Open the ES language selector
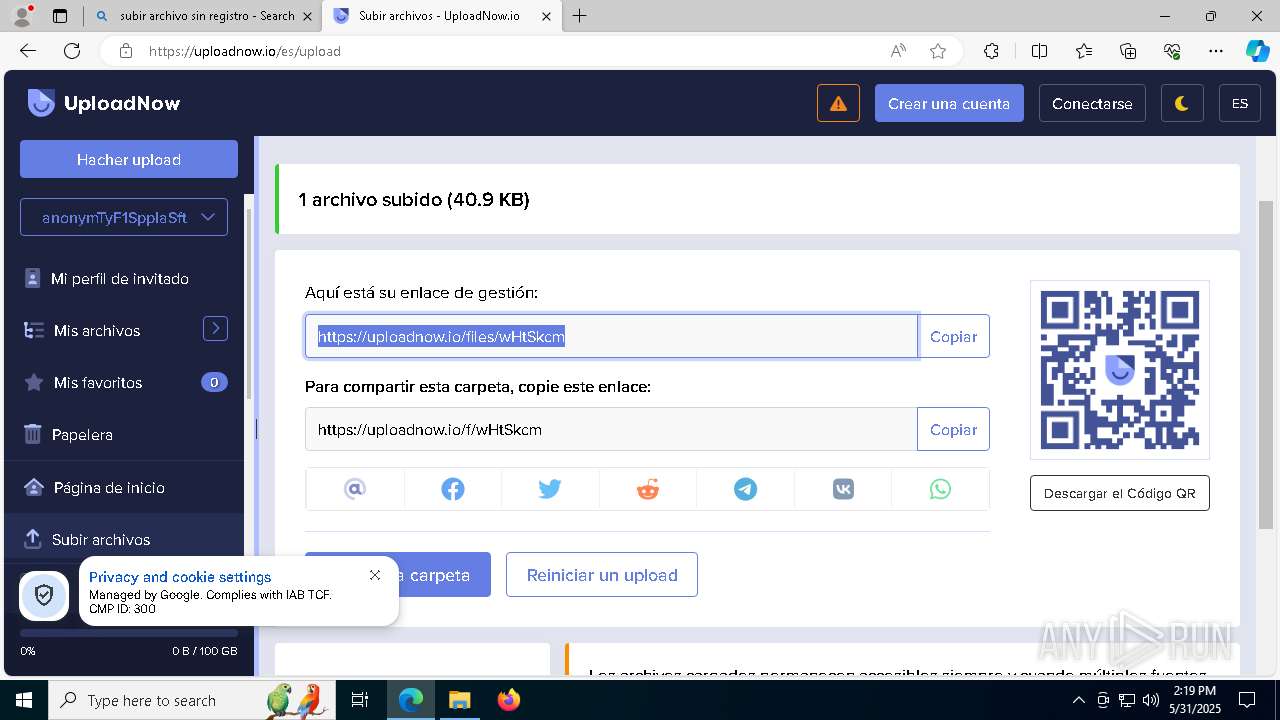The image size is (1280, 720). pyautogui.click(x=1240, y=103)
